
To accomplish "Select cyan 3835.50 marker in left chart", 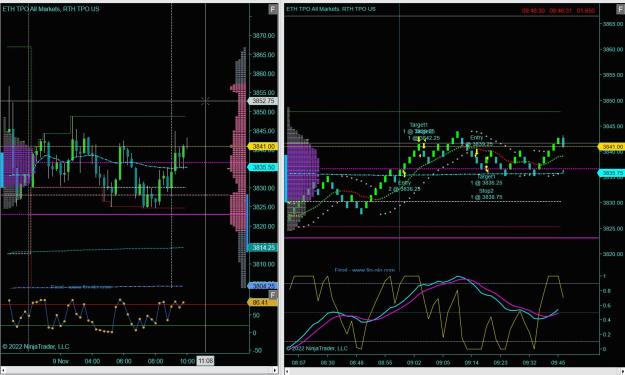I will [263, 167].
